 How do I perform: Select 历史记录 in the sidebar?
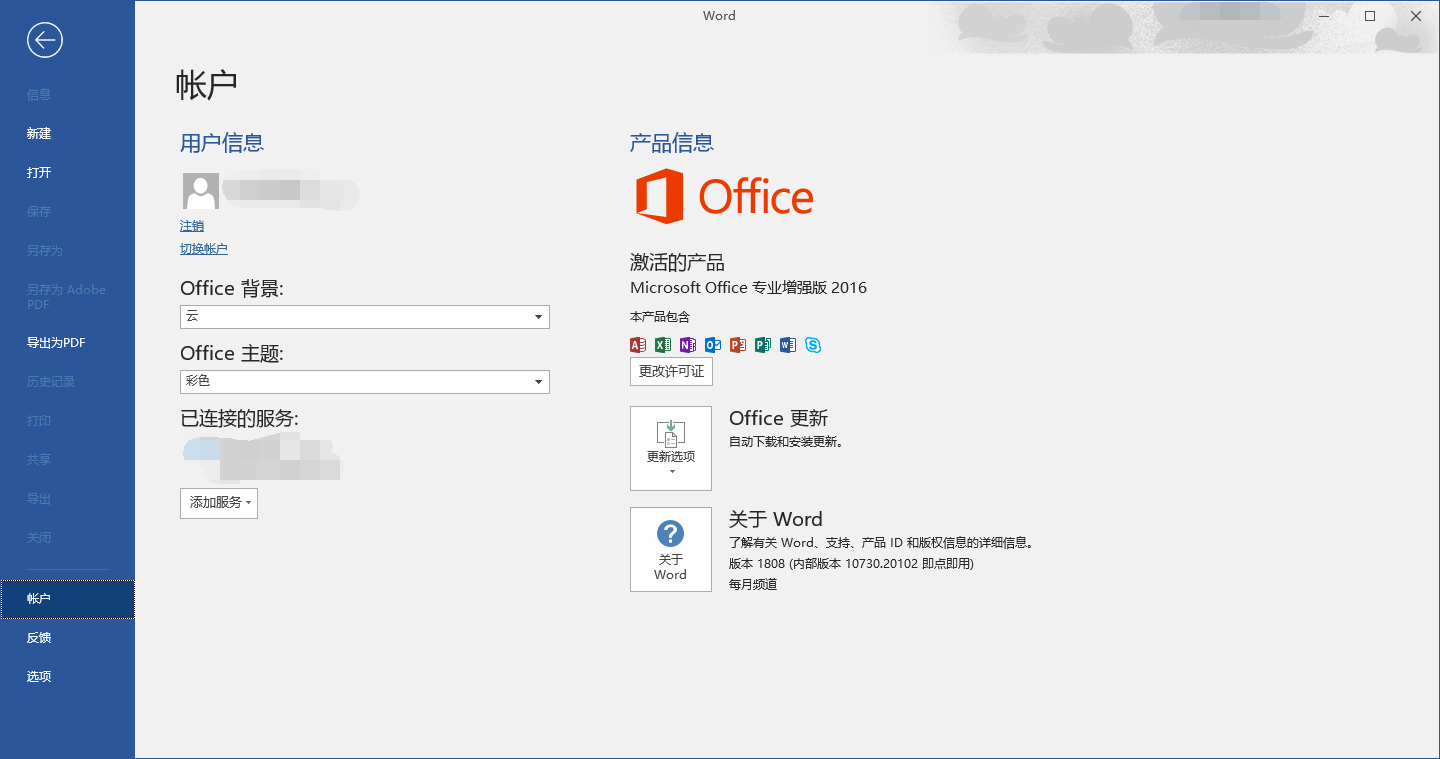pos(67,382)
